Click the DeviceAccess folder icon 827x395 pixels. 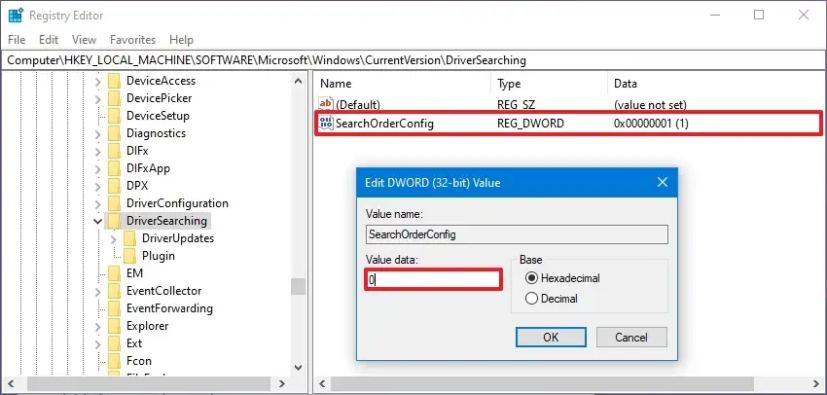(114, 81)
